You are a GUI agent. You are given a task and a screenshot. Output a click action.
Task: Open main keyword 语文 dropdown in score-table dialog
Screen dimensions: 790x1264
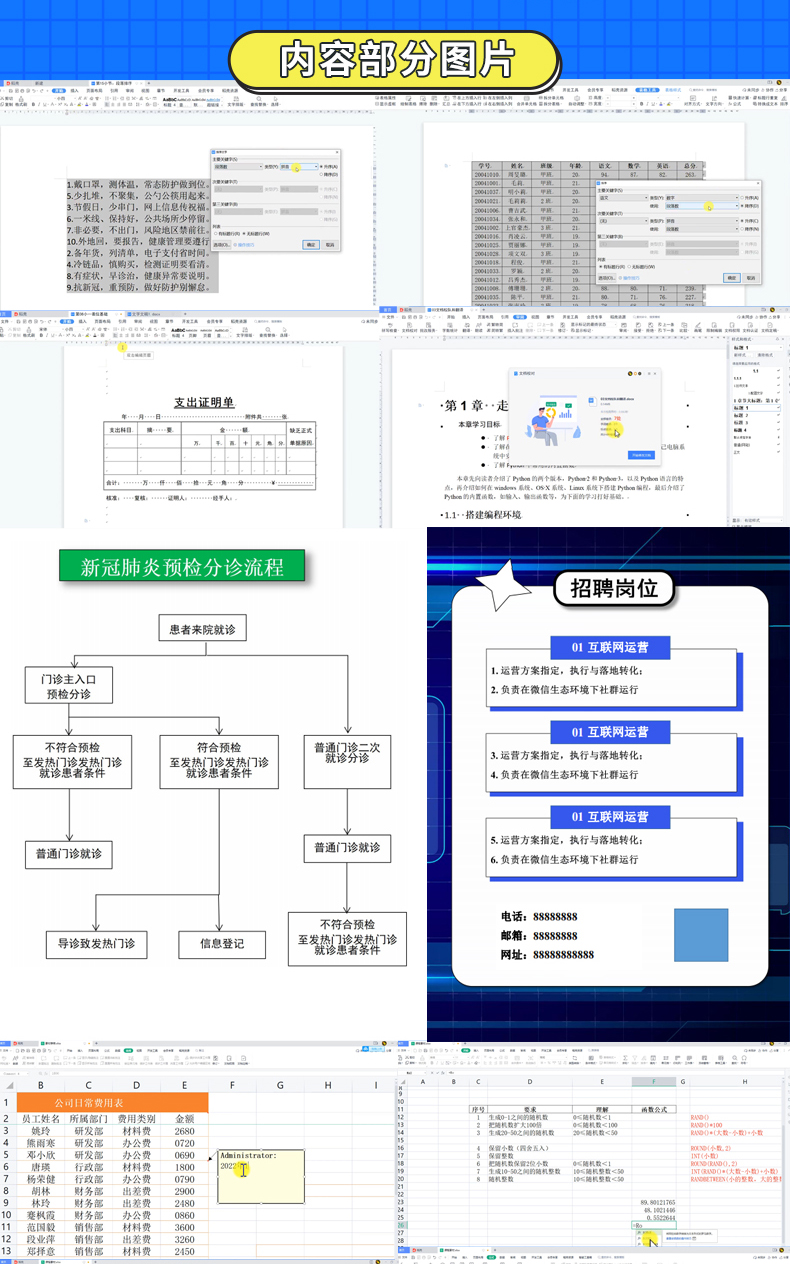624,198
